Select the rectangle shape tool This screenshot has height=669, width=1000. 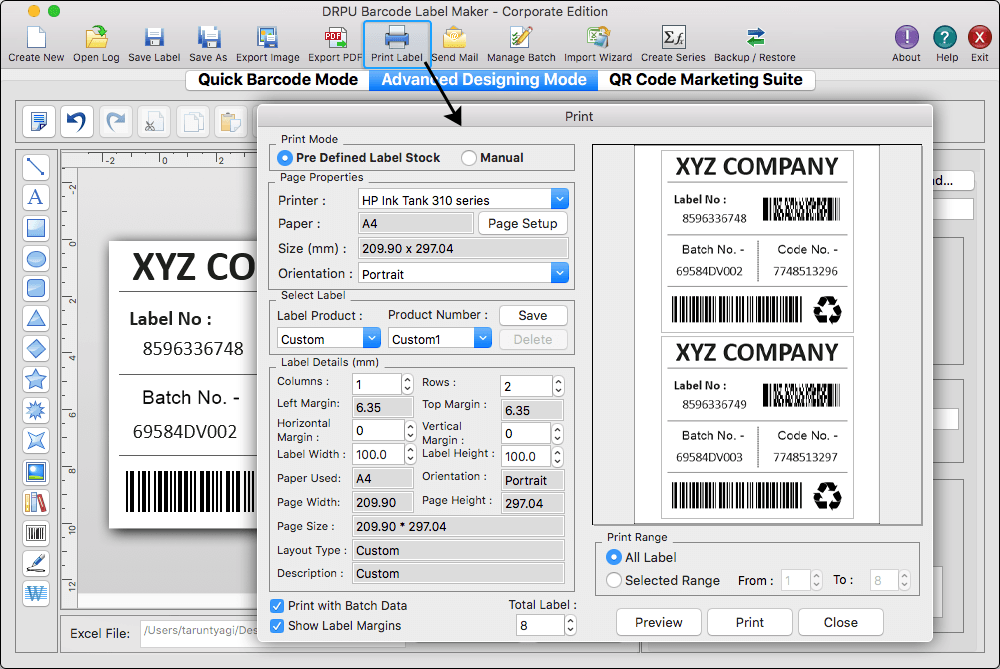pyautogui.click(x=36, y=228)
